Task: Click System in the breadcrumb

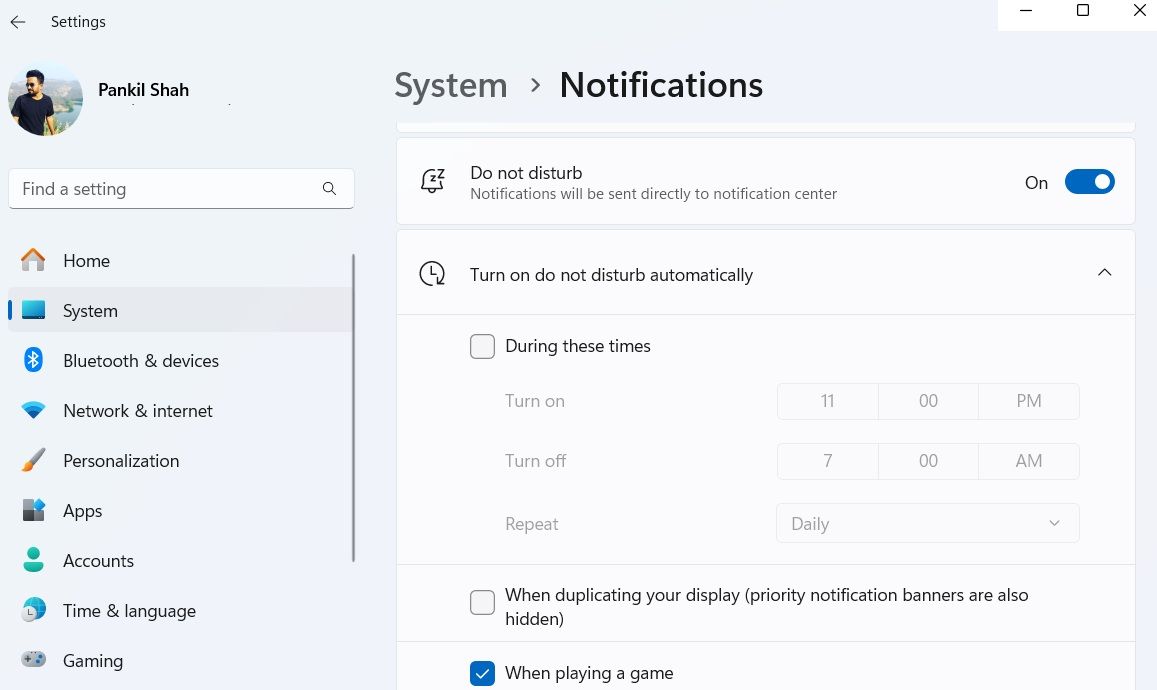Action: click(451, 86)
